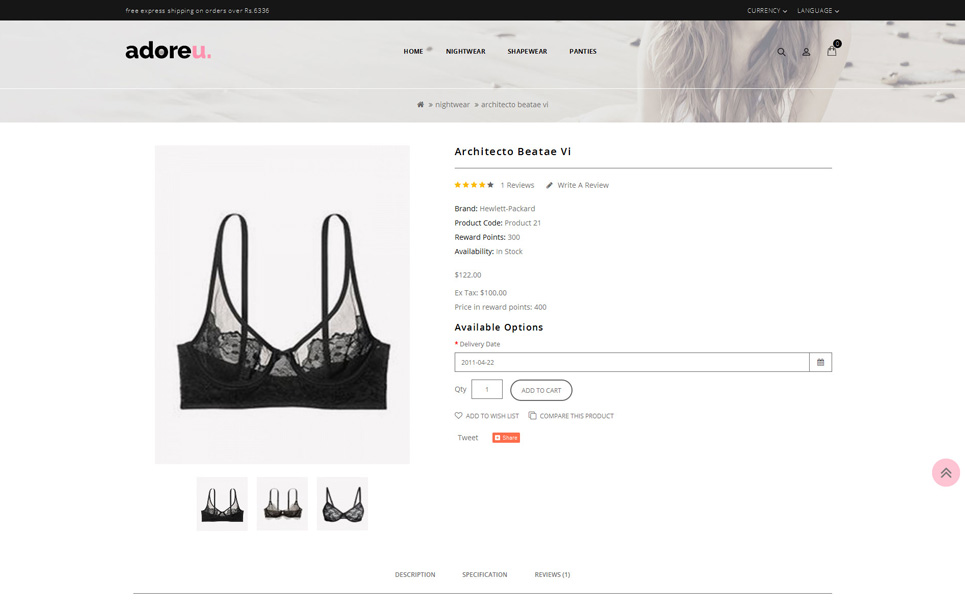This screenshot has height=600, width=965.
Task: Switch to the Specification tab
Action: click(484, 575)
